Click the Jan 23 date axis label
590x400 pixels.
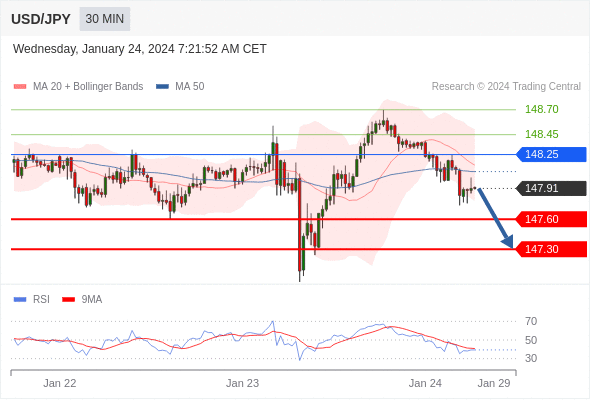click(x=242, y=383)
